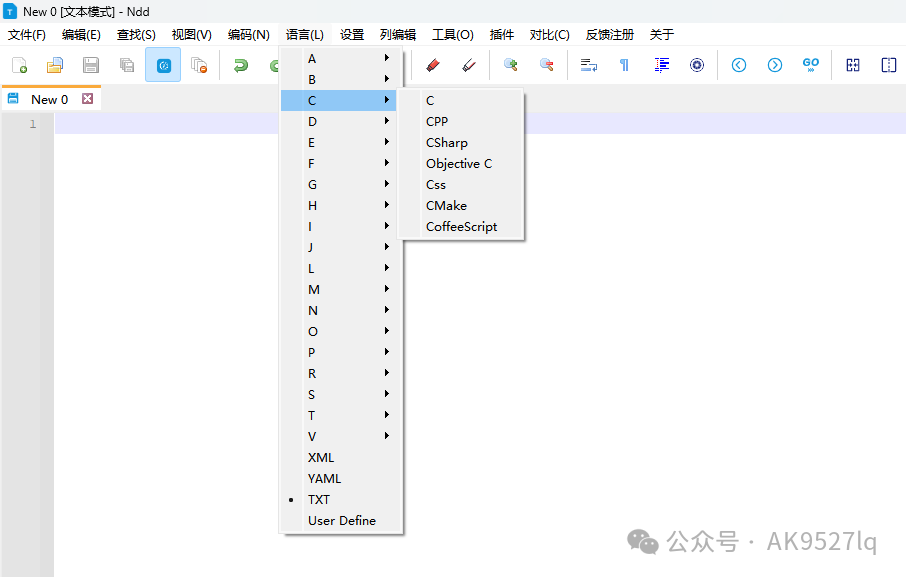Expand the V languages submenu
The height and width of the screenshot is (577, 906).
pos(341,437)
